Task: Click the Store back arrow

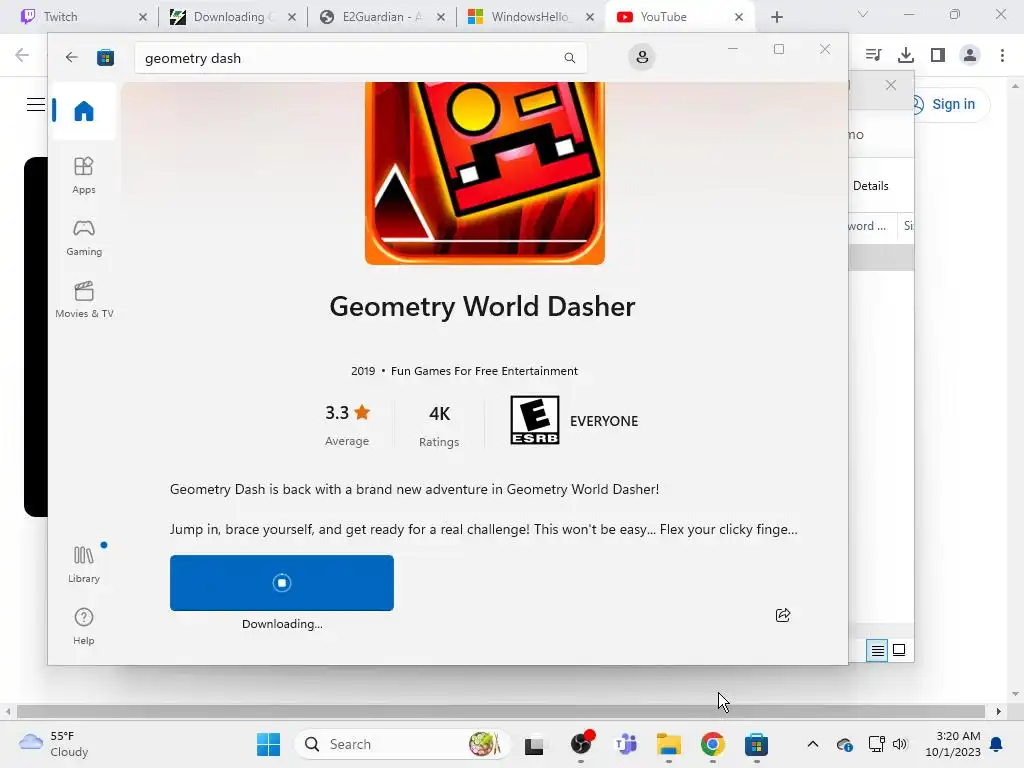Action: [71, 57]
